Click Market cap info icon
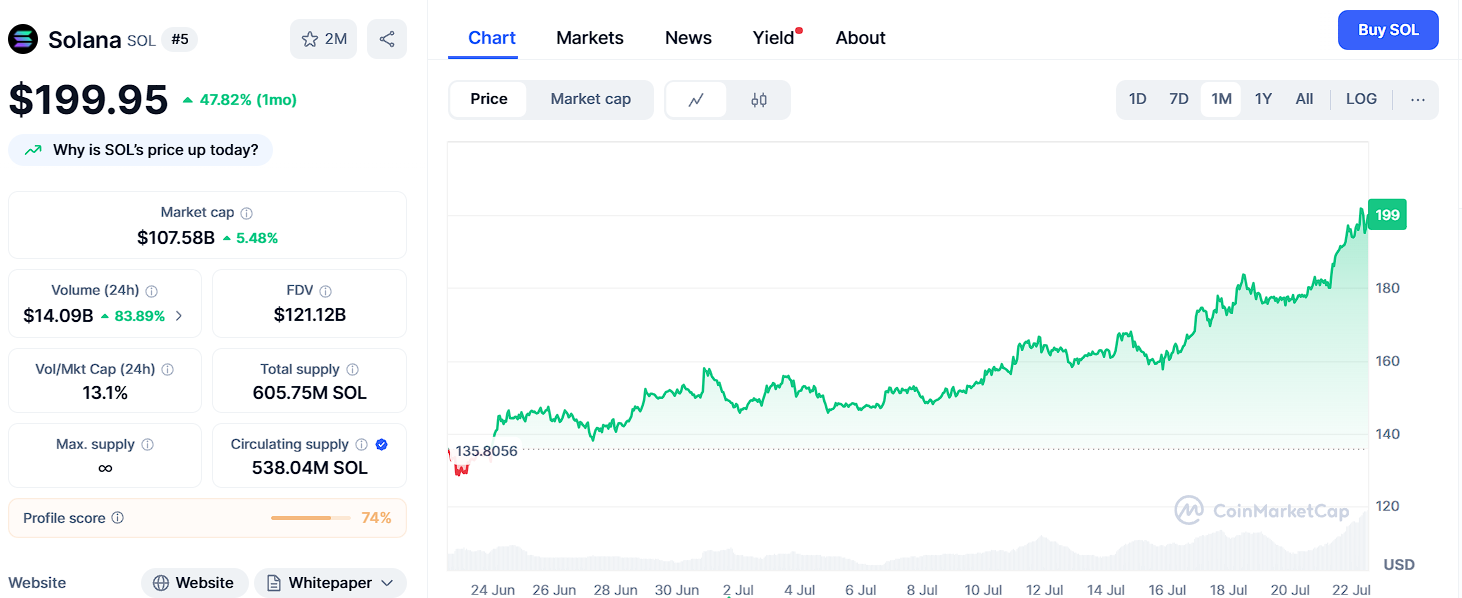 coord(247,213)
